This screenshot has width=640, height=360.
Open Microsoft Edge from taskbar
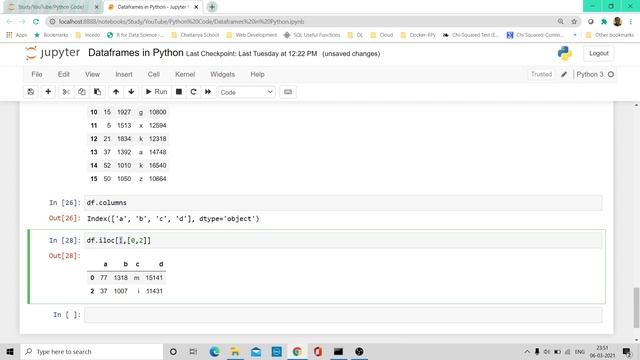[214, 351]
